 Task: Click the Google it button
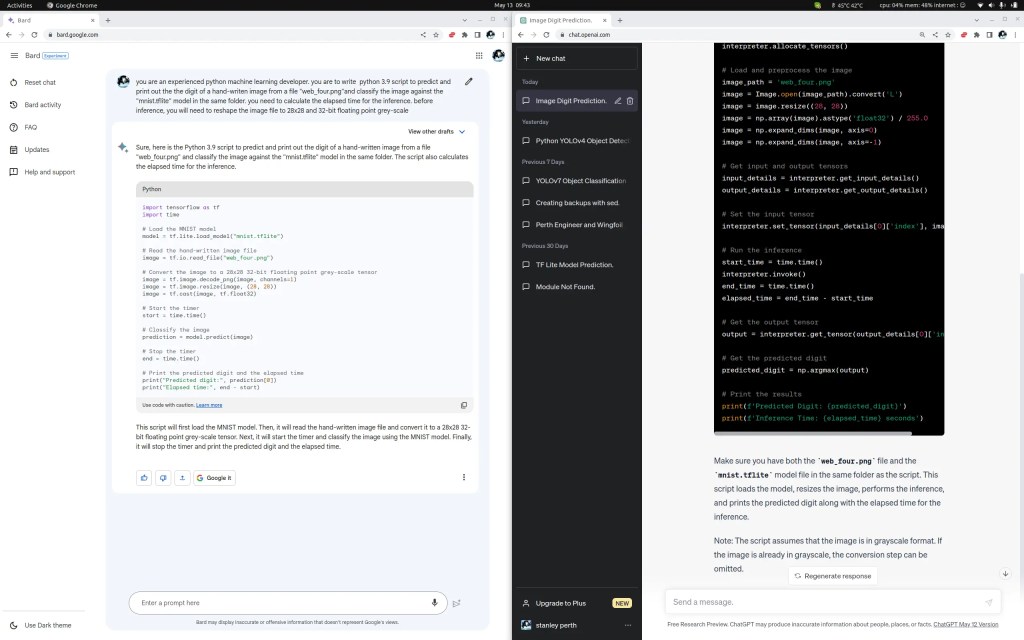214,478
